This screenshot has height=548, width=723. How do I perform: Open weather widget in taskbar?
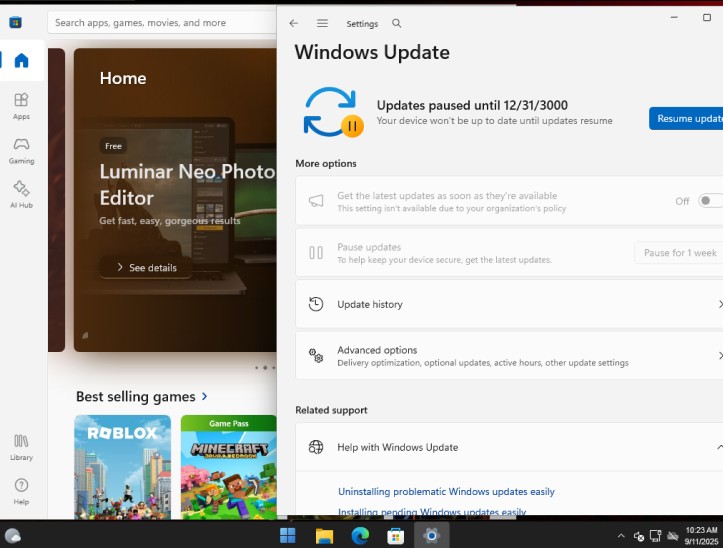[x=12, y=536]
